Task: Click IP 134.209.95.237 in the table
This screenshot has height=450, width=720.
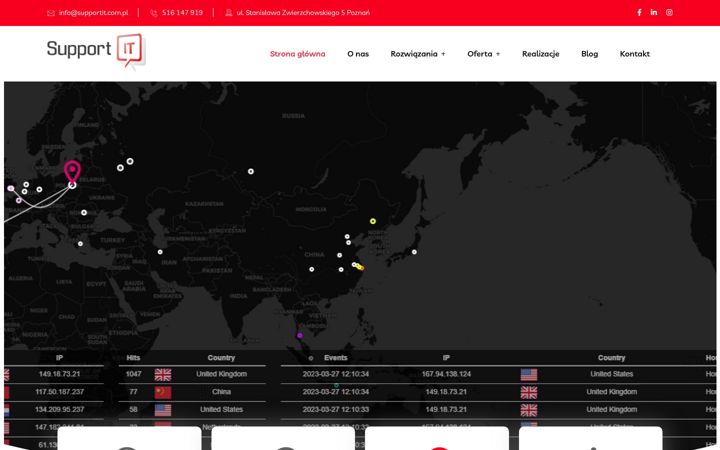Action: tap(59, 410)
